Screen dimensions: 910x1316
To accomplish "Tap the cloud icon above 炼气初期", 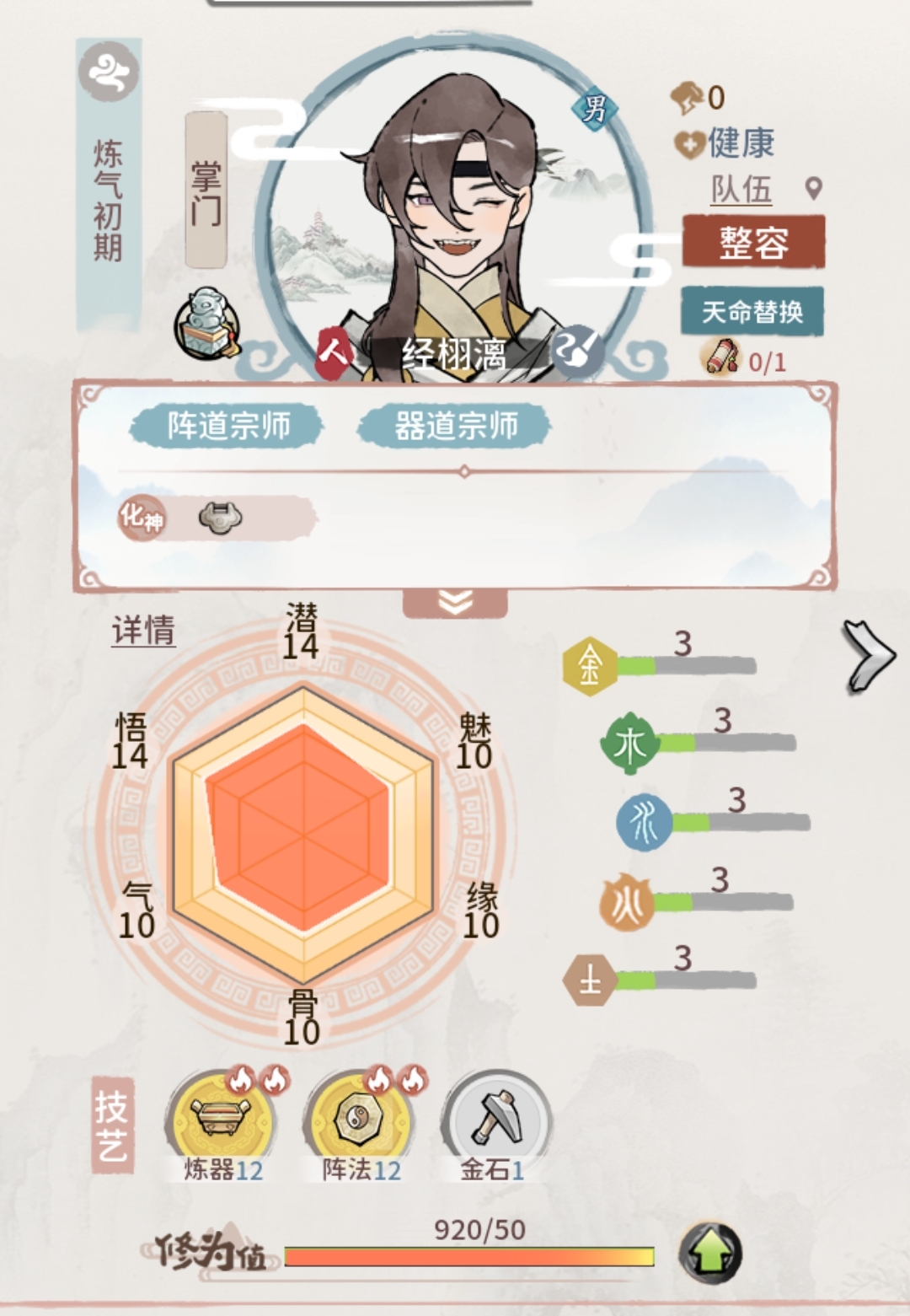I will pyautogui.click(x=109, y=72).
